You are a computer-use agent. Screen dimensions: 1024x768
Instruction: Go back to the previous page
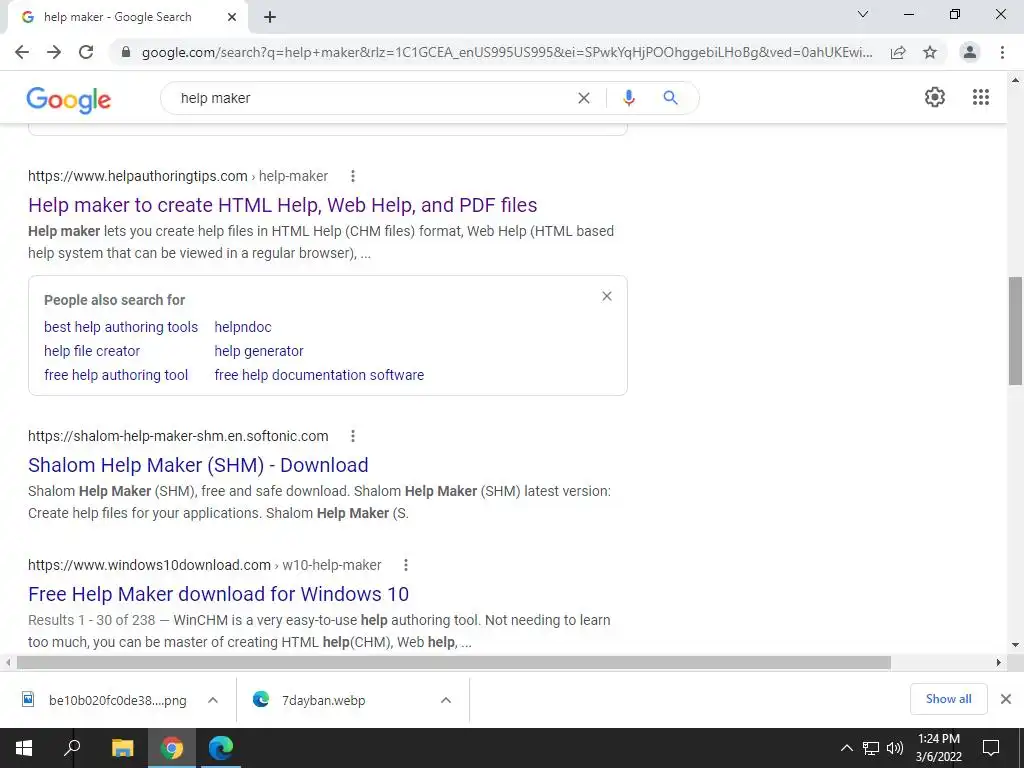coord(22,52)
